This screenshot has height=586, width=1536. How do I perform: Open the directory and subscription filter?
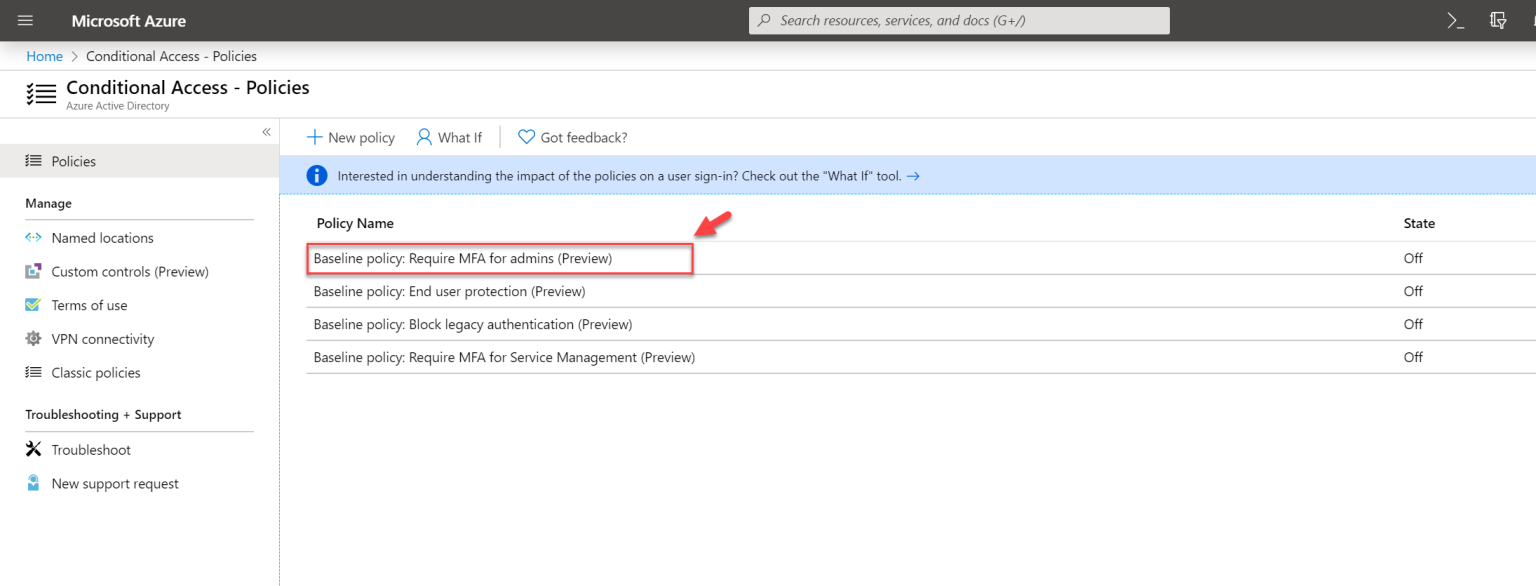1496,20
